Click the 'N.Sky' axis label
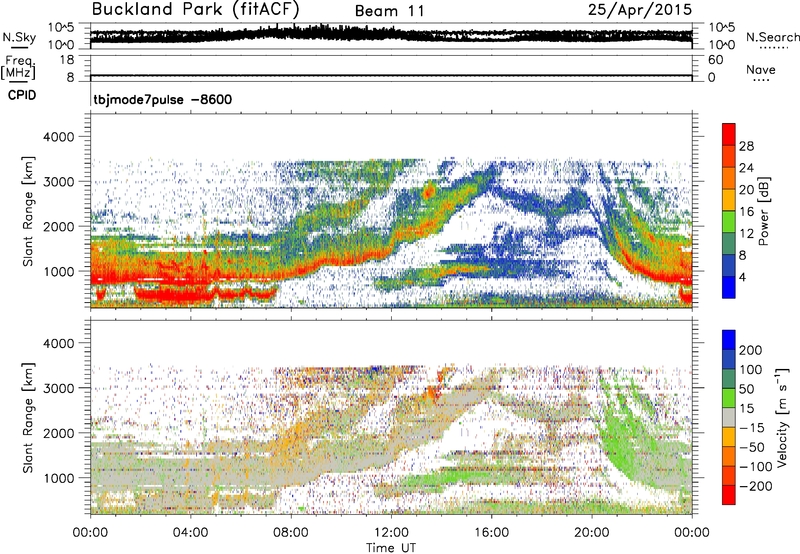Screen dimensions: 800x554 (19, 37)
